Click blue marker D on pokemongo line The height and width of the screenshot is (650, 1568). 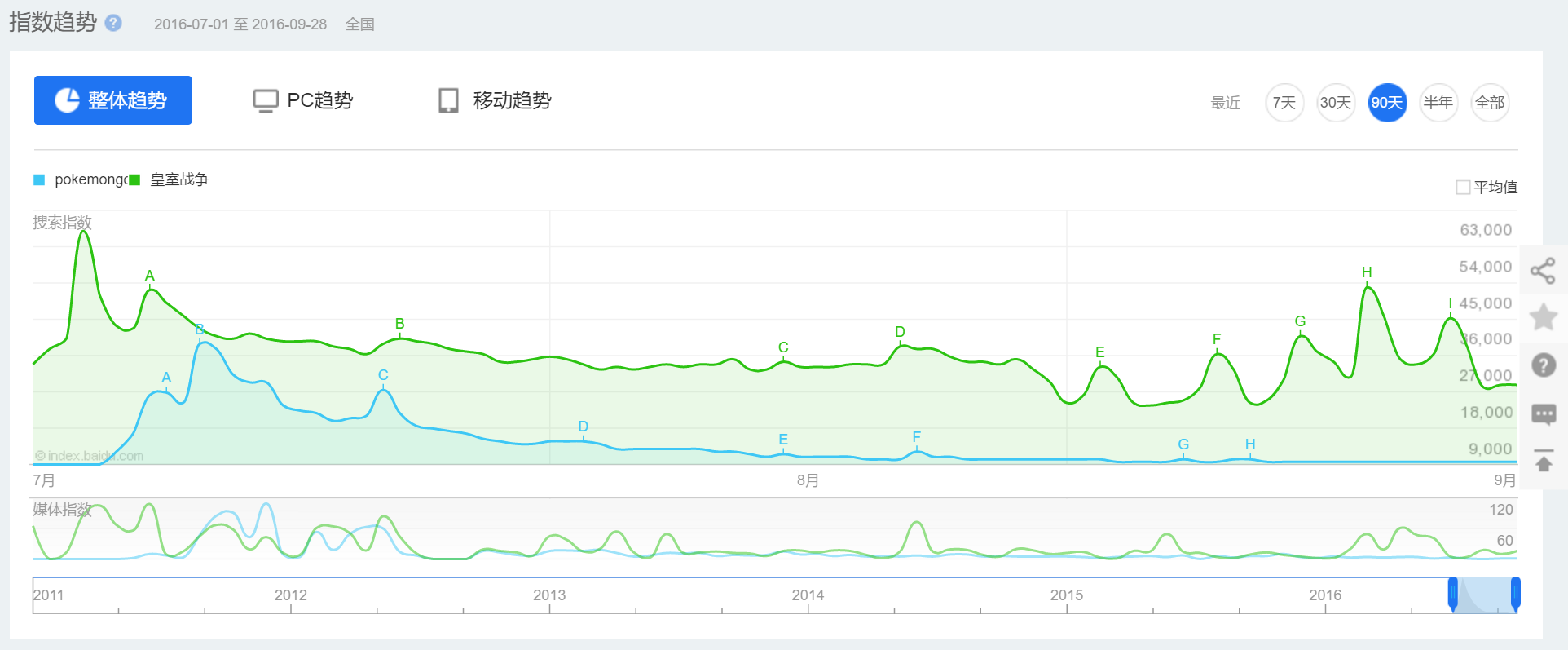click(583, 427)
